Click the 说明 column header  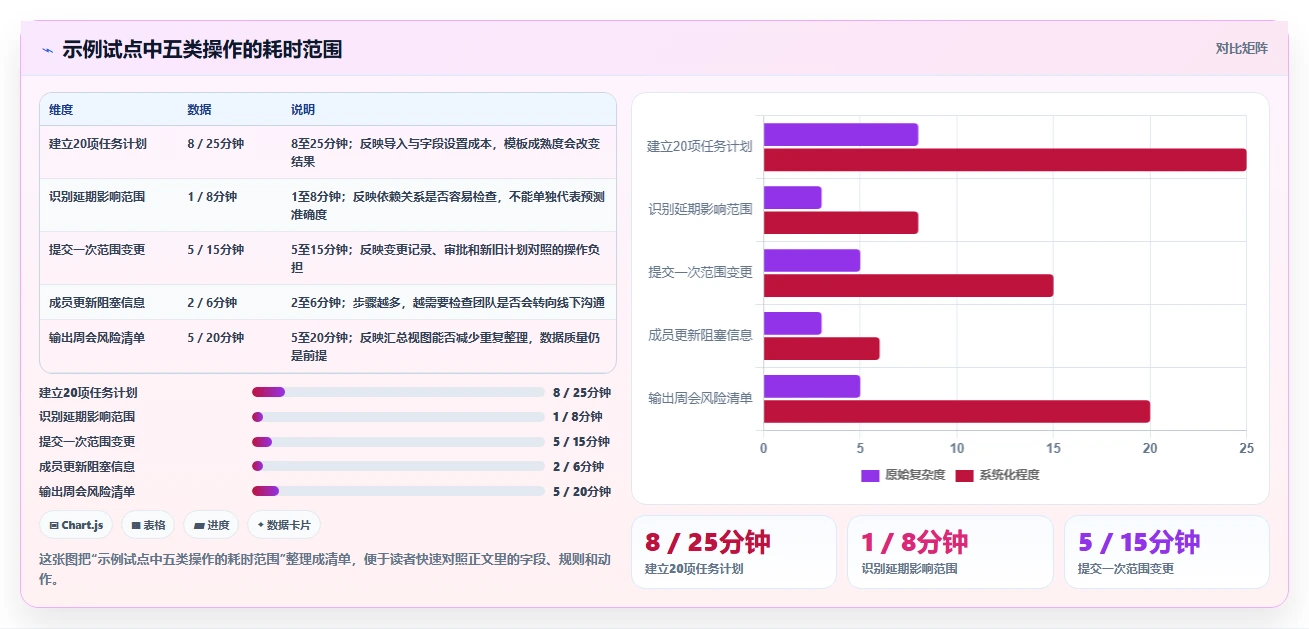point(303,109)
